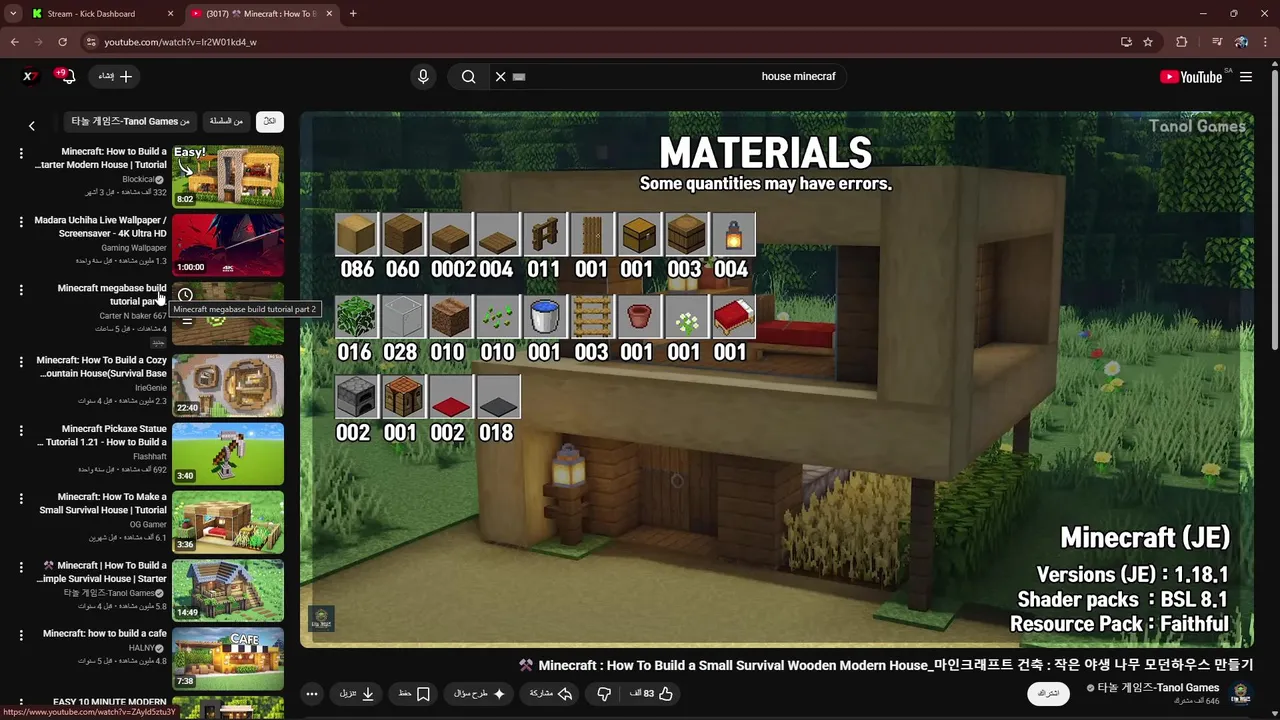The height and width of the screenshot is (720, 1280).
Task: Close the YouTube Minecraft browser tab
Action: pyautogui.click(x=329, y=14)
